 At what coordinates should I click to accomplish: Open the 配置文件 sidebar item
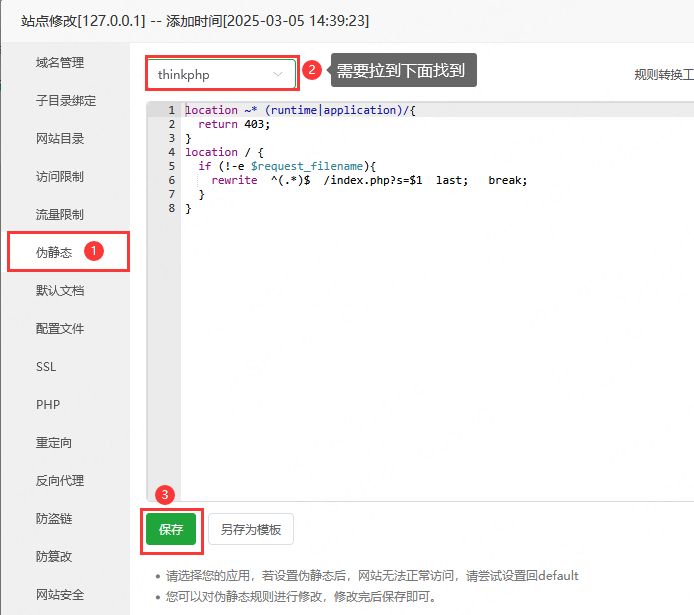tap(60, 329)
